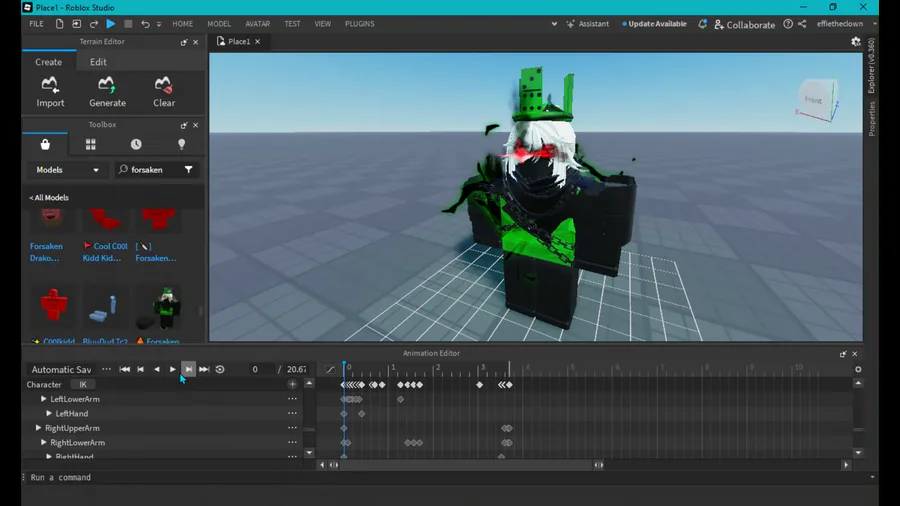Click the new file icon in the toolbar
The width and height of the screenshot is (900, 506).
(59, 24)
